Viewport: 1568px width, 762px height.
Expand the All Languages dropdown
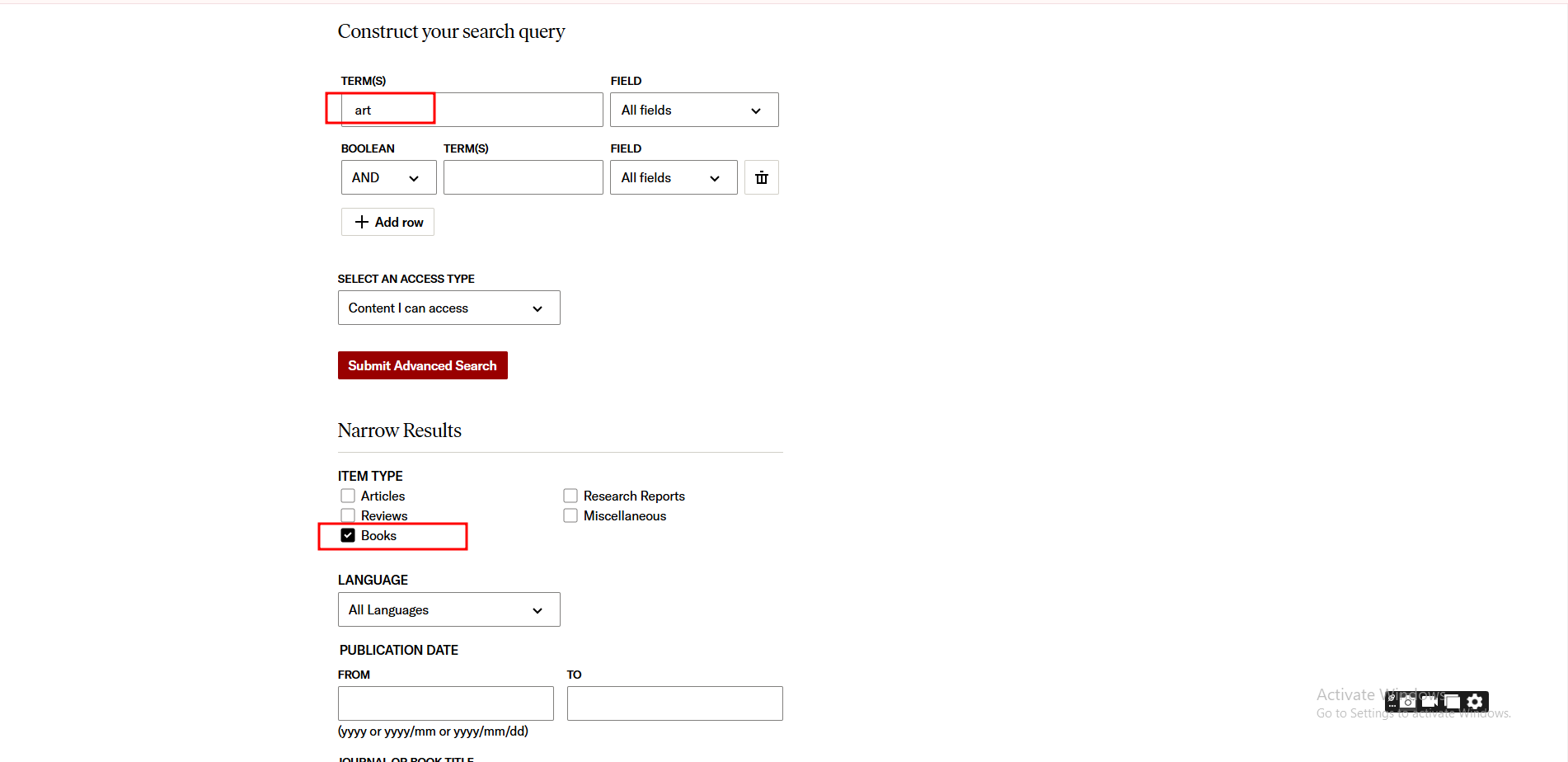(x=448, y=609)
